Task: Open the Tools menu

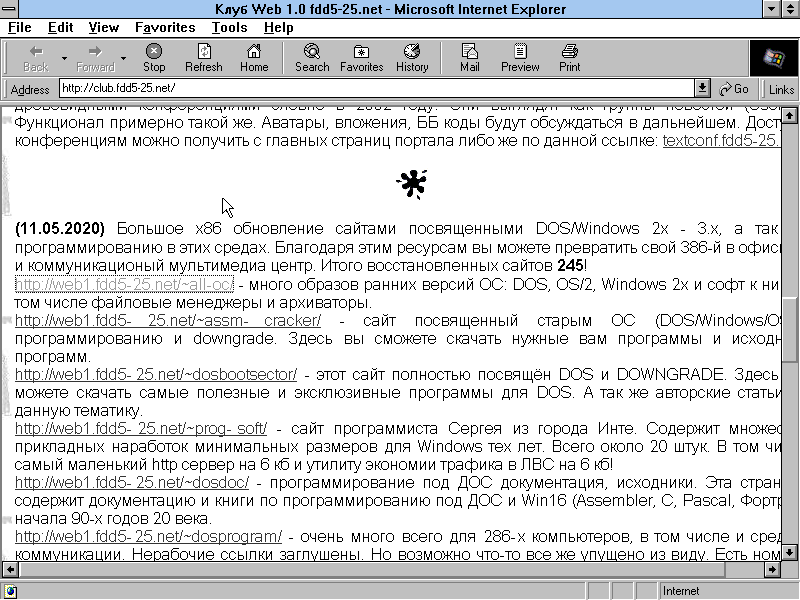Action: 229,27
